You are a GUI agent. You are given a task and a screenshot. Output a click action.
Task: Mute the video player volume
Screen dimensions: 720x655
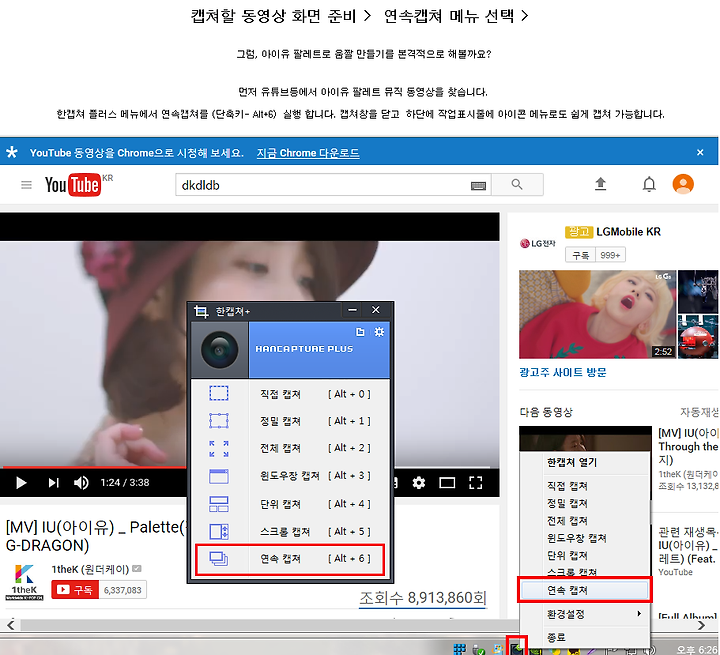pyautogui.click(x=81, y=483)
